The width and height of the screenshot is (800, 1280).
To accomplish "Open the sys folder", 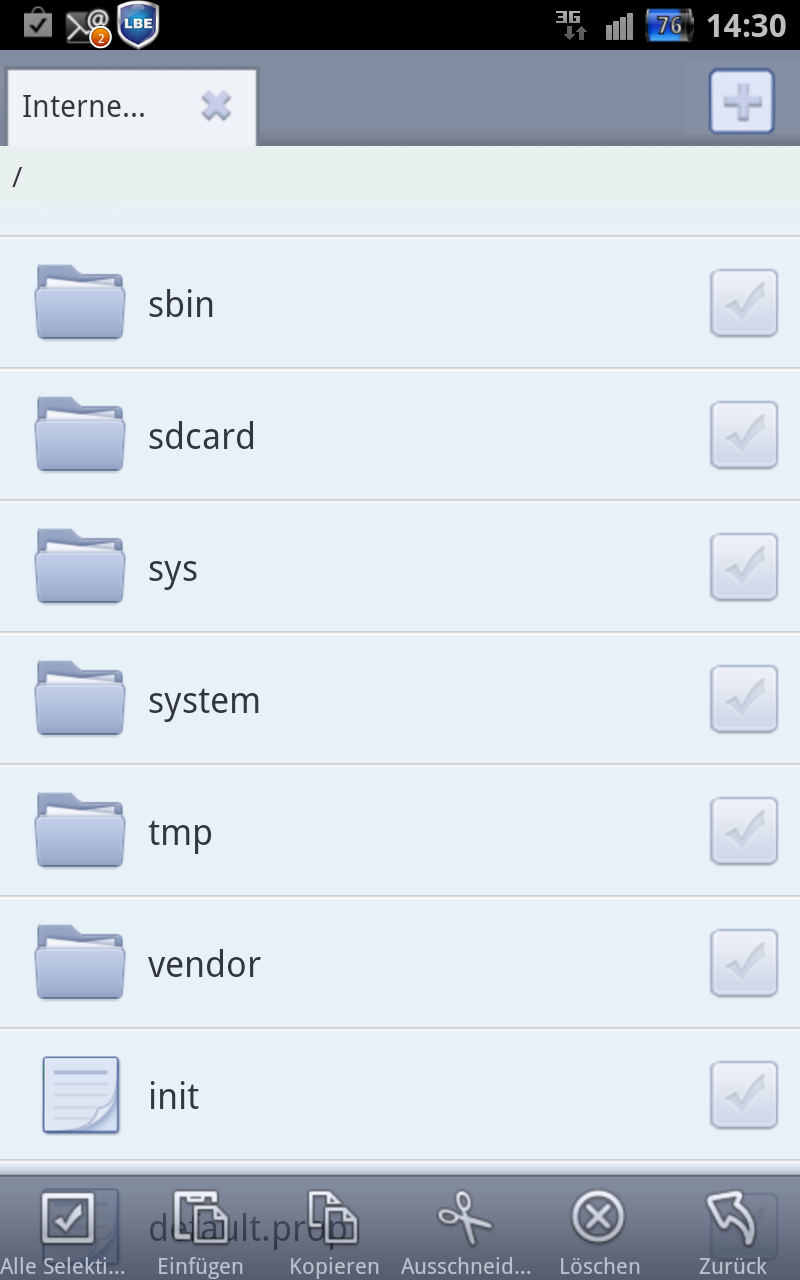I will [400, 567].
